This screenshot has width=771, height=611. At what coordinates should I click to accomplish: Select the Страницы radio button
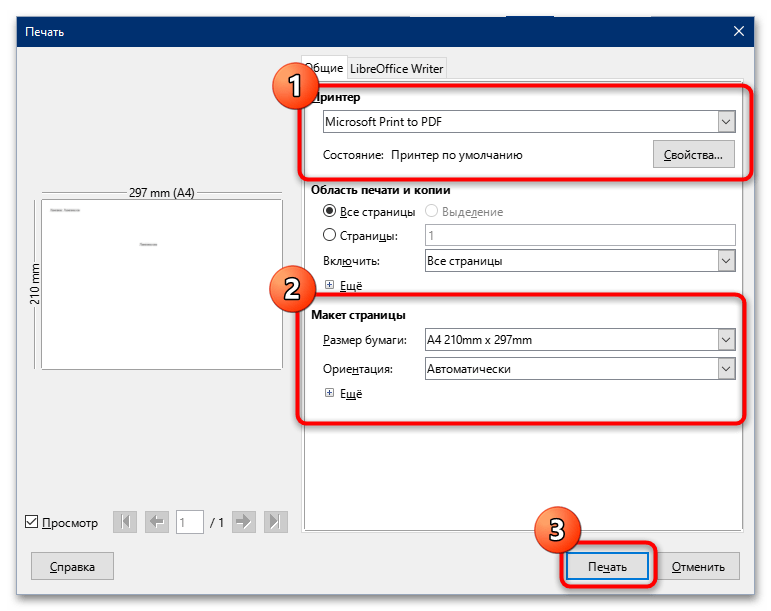[x=331, y=236]
